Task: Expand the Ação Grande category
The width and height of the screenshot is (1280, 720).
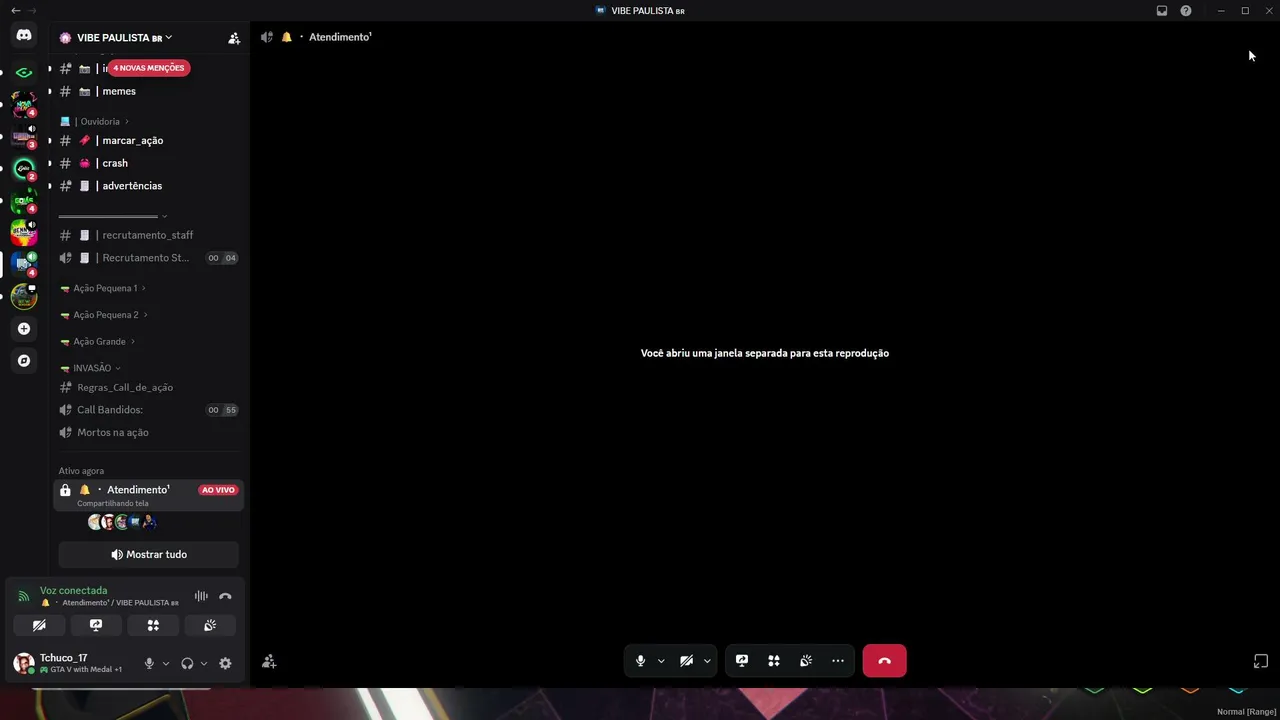Action: 97,342
